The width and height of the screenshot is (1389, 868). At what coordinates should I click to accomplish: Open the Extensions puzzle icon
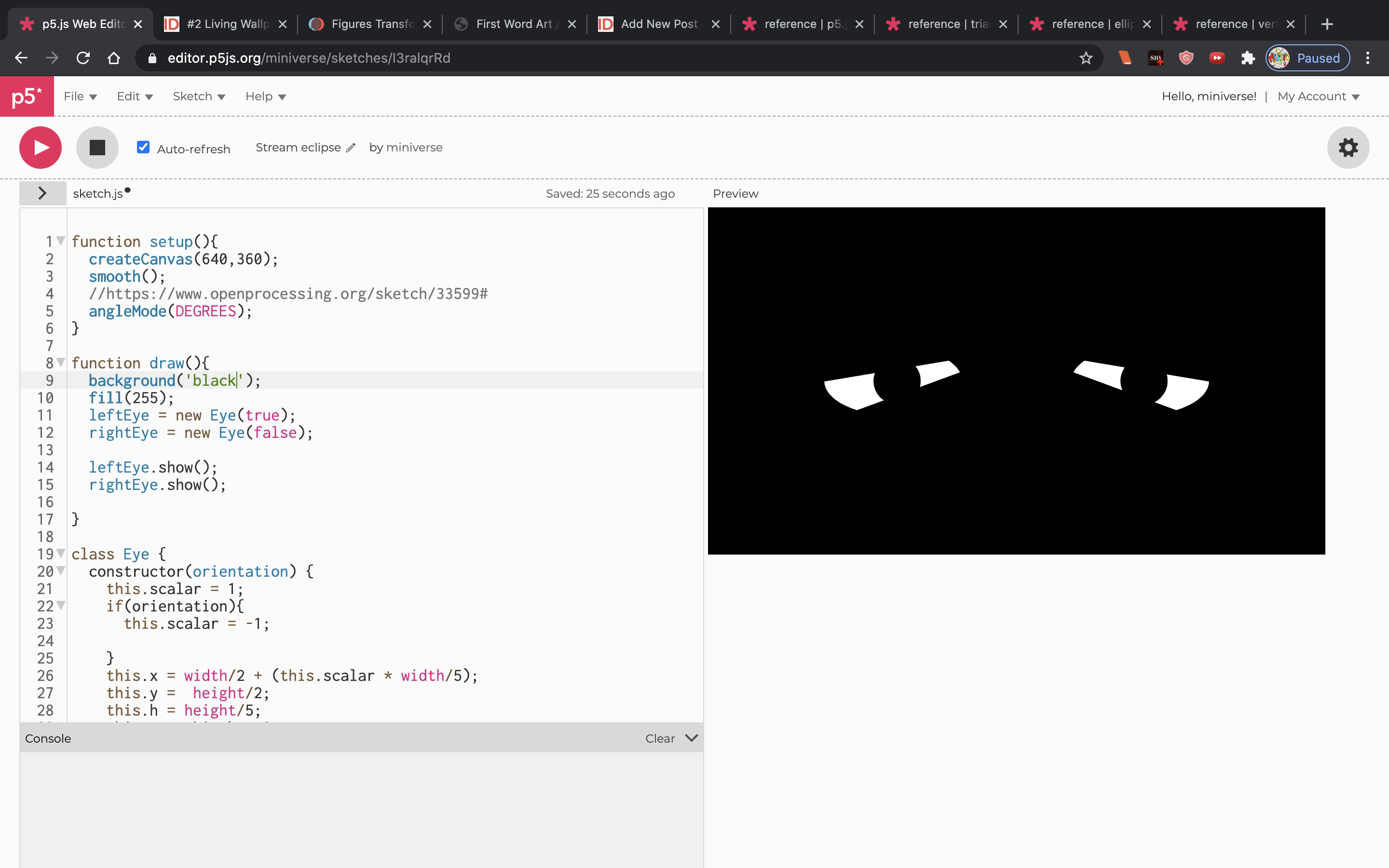[x=1247, y=58]
